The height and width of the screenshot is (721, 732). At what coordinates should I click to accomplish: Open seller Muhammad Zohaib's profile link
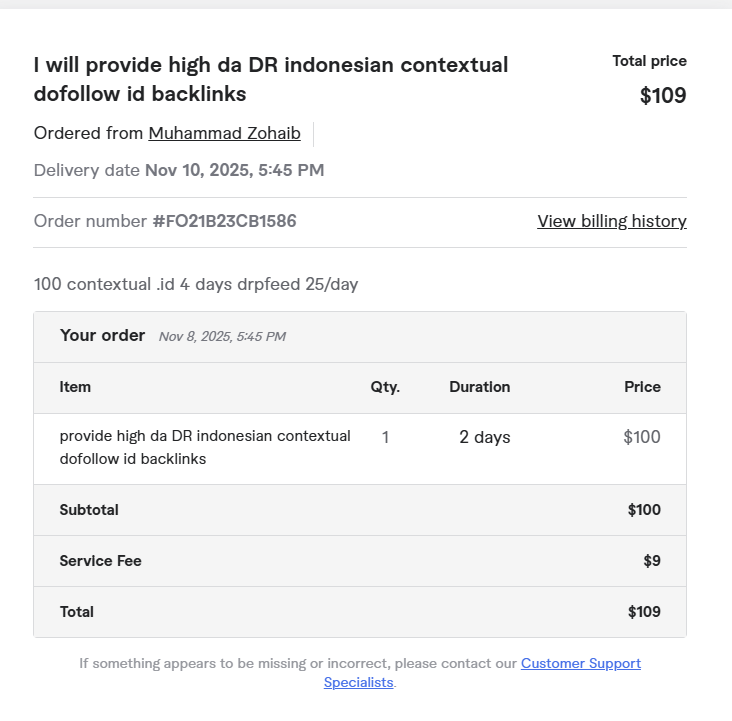coord(224,133)
